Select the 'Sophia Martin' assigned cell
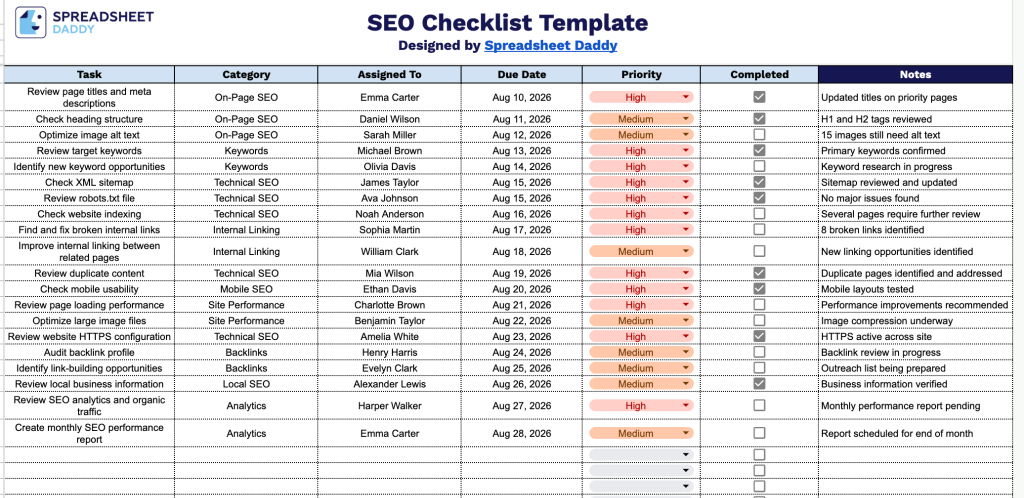This screenshot has height=498, width=1024. coord(389,230)
